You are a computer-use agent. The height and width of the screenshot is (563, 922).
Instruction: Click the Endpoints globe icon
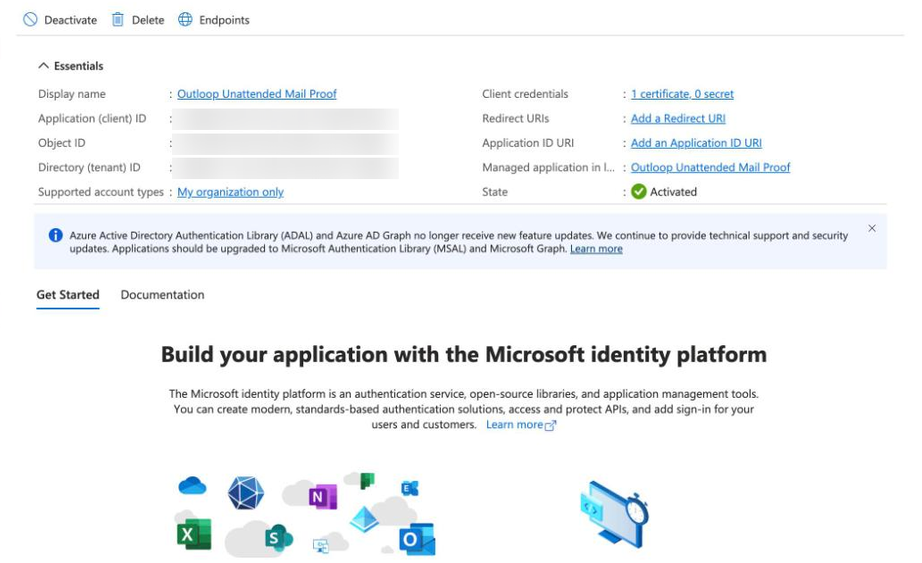[x=185, y=19]
